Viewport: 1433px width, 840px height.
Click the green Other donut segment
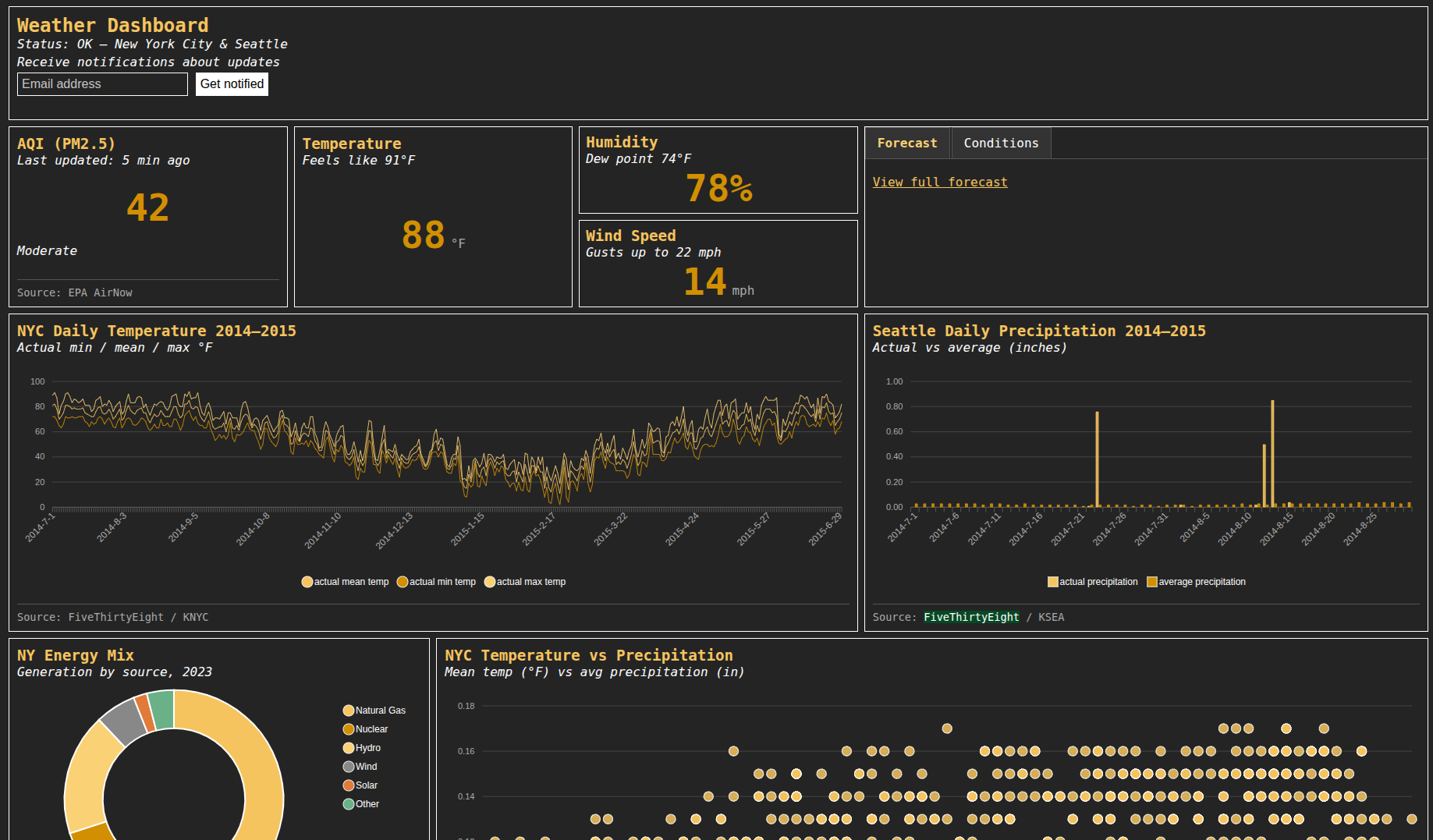[x=162, y=710]
